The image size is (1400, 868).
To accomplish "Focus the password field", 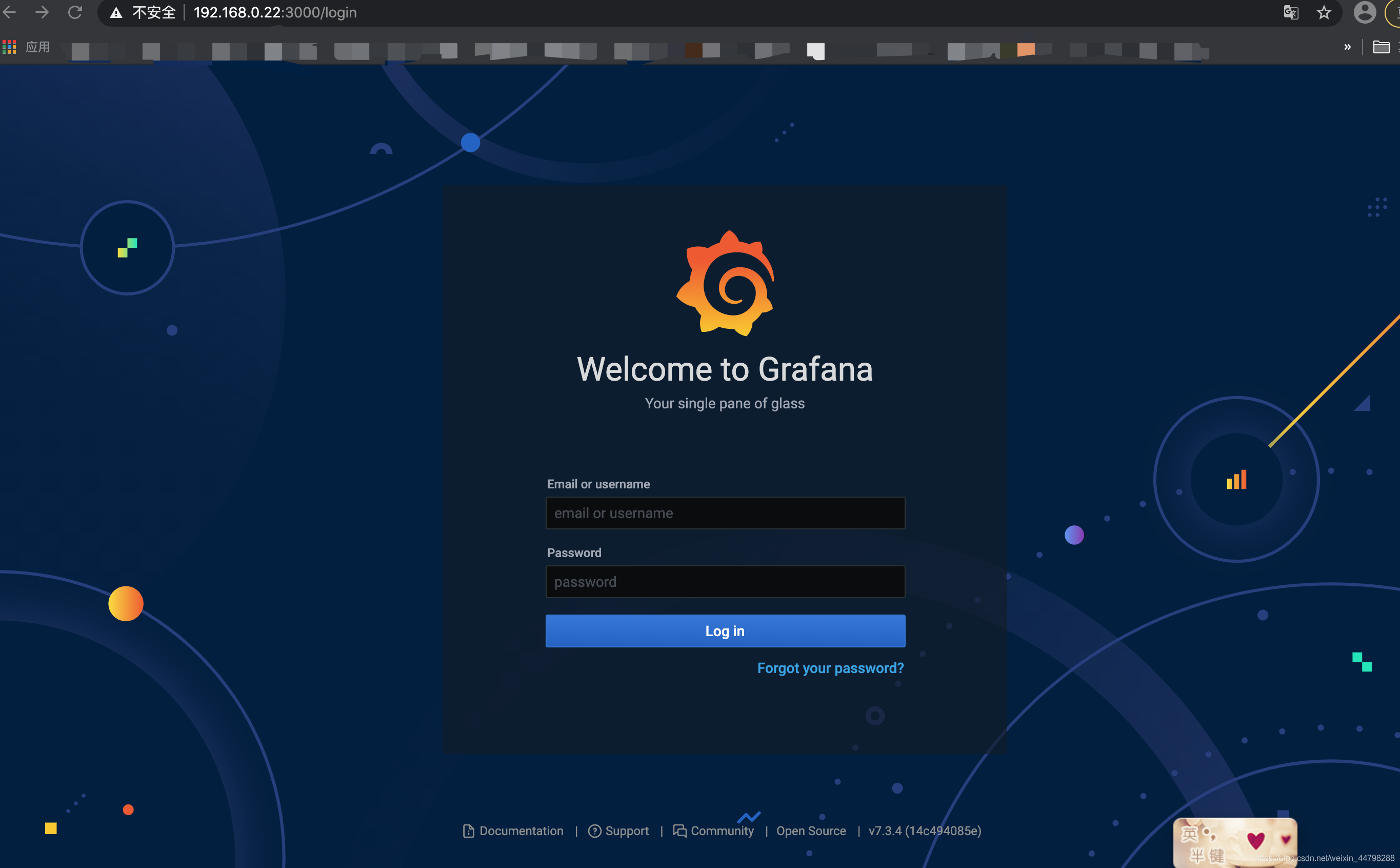I will tap(725, 582).
